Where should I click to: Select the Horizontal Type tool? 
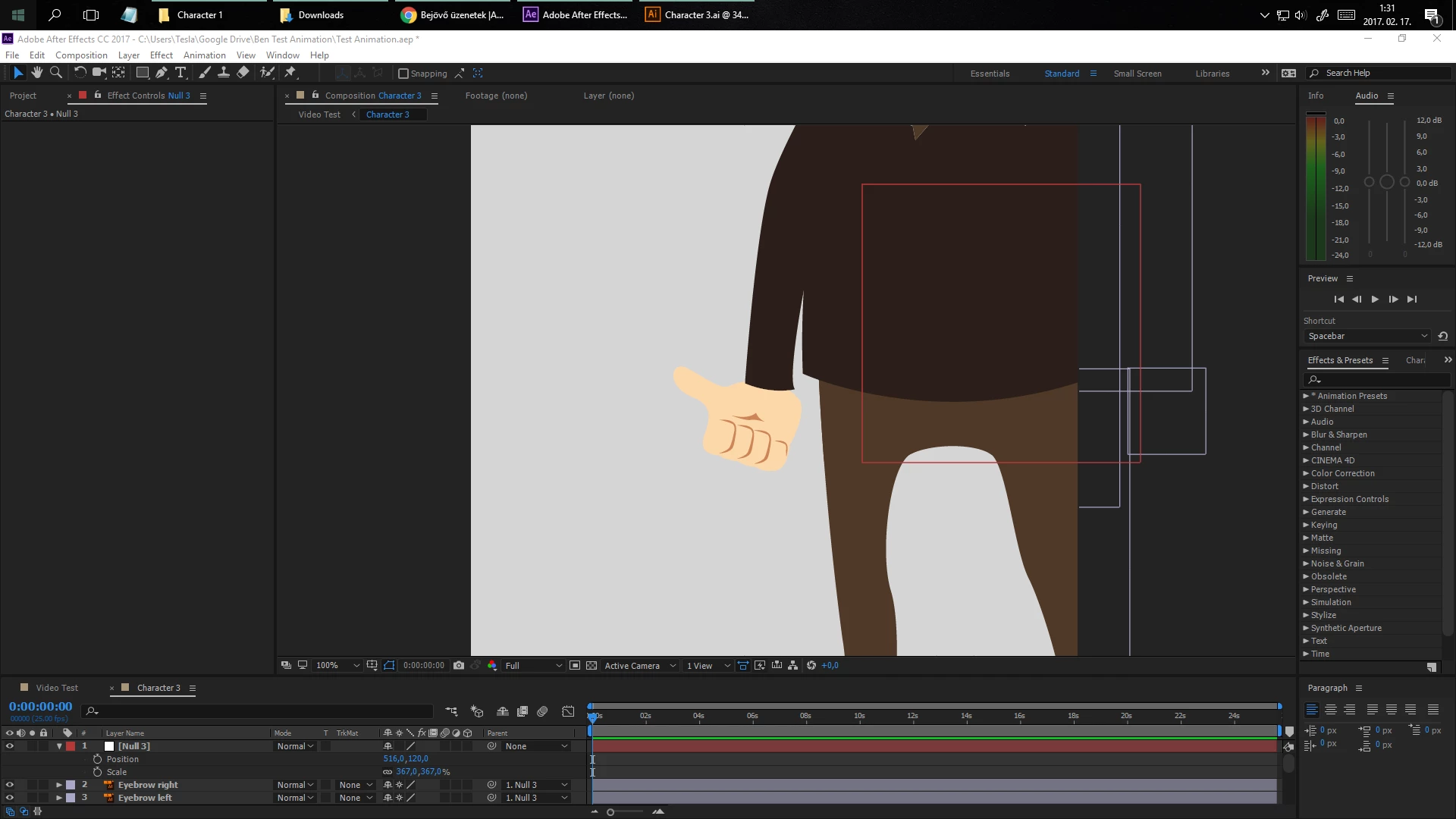pos(180,73)
